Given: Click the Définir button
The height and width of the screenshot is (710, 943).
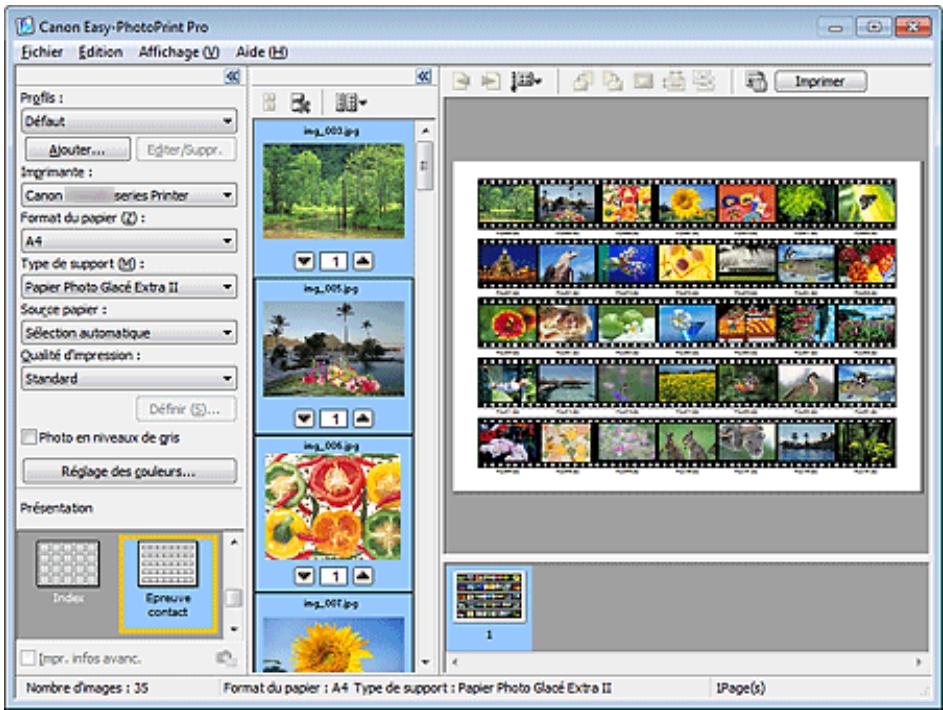Looking at the screenshot, I should [185, 409].
